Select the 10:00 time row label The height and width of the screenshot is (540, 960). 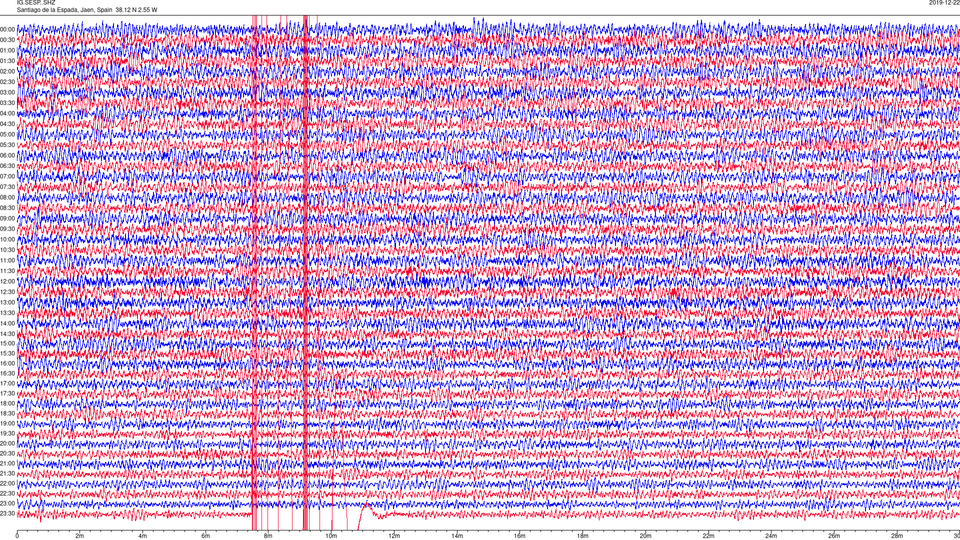[x=8, y=239]
